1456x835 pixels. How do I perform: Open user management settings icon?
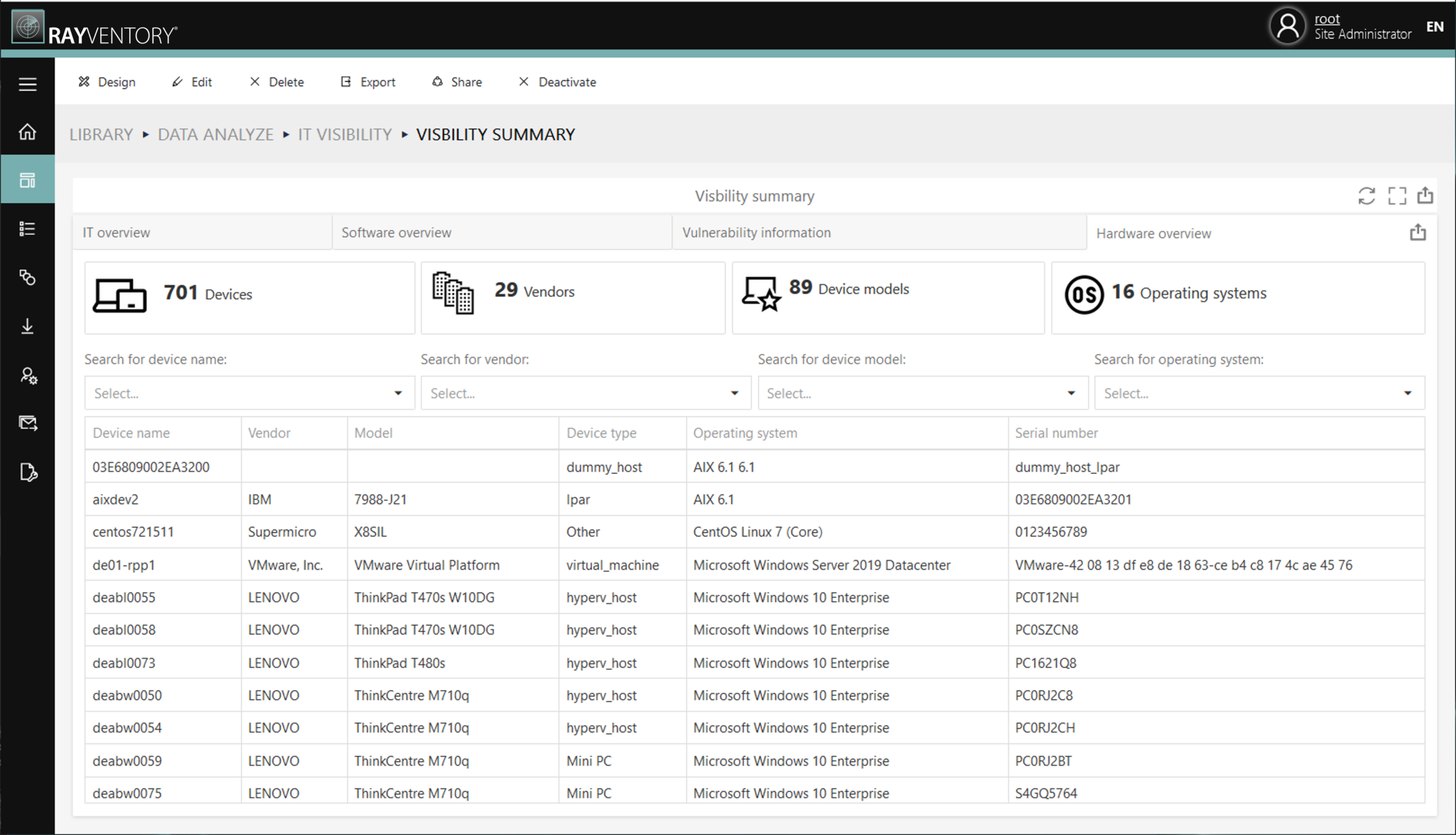tap(27, 376)
